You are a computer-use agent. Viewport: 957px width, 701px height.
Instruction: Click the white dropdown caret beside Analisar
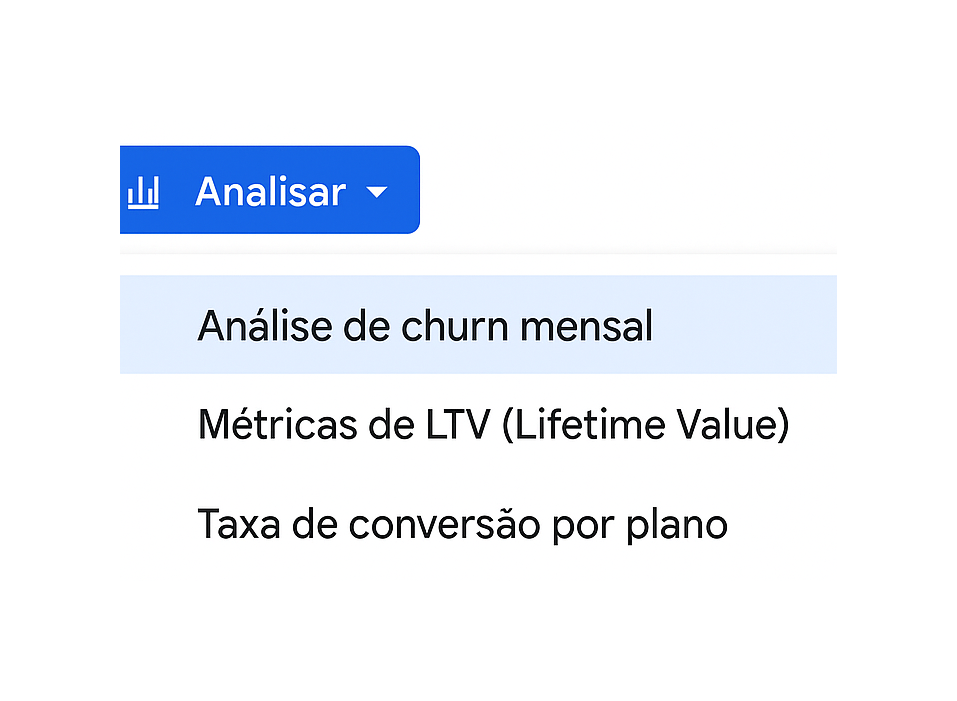pos(377,193)
